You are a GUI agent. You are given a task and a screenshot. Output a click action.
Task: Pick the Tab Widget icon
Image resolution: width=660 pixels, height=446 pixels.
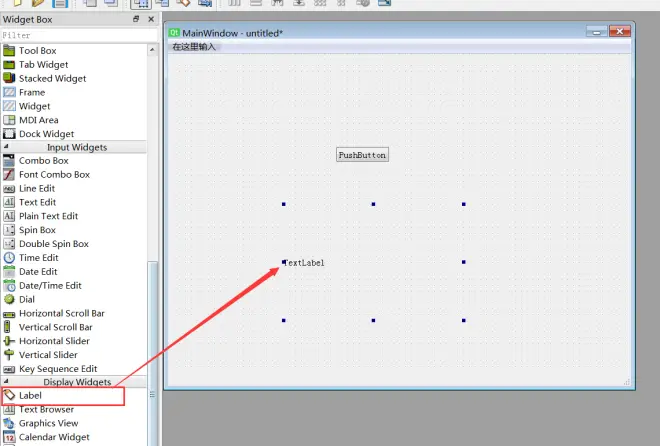click(x=9, y=65)
